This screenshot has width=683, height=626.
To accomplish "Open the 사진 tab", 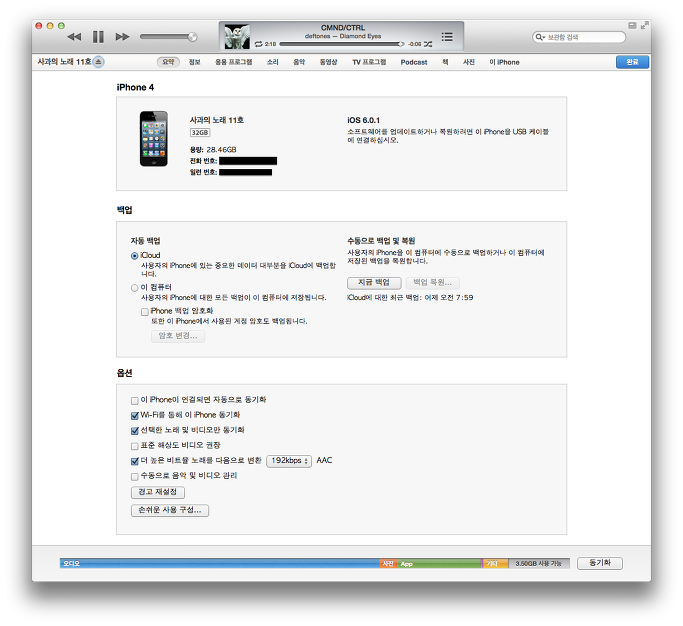I will click(469, 62).
